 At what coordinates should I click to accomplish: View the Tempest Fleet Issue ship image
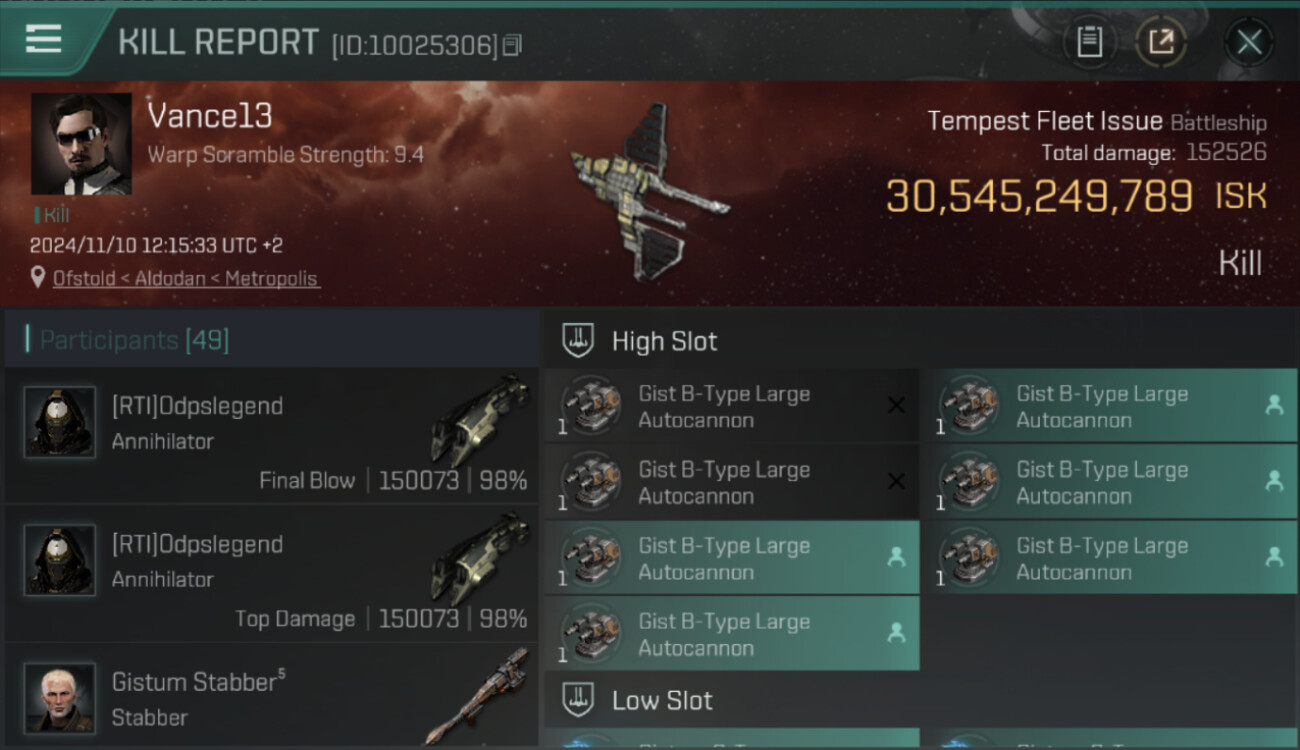tap(650, 192)
